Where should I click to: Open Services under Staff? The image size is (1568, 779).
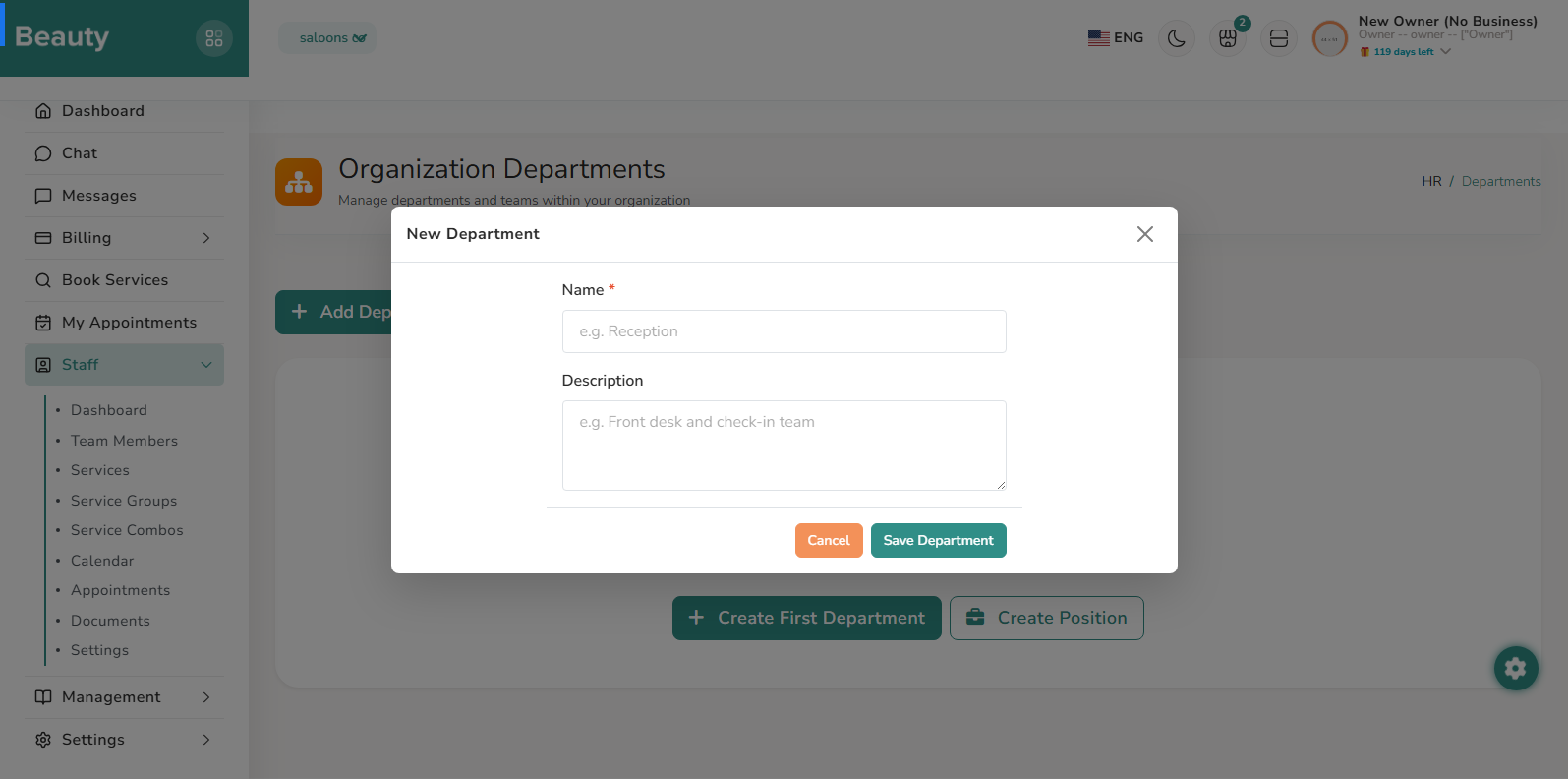click(100, 470)
